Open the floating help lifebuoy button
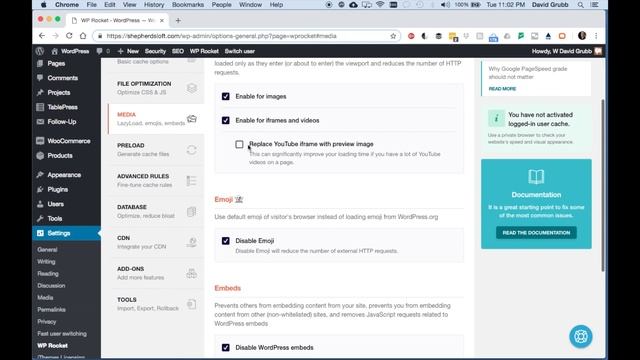 point(580,336)
